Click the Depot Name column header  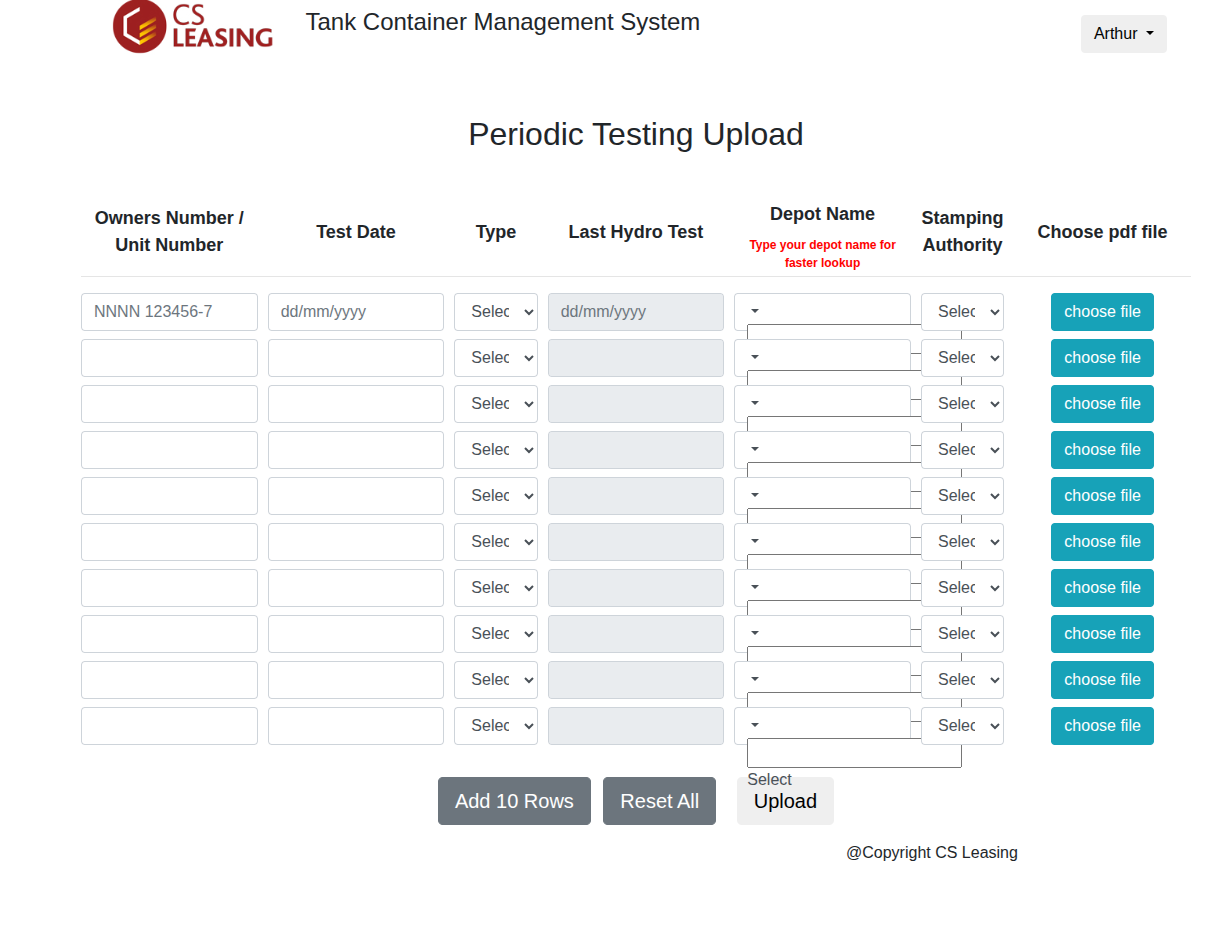click(x=822, y=214)
